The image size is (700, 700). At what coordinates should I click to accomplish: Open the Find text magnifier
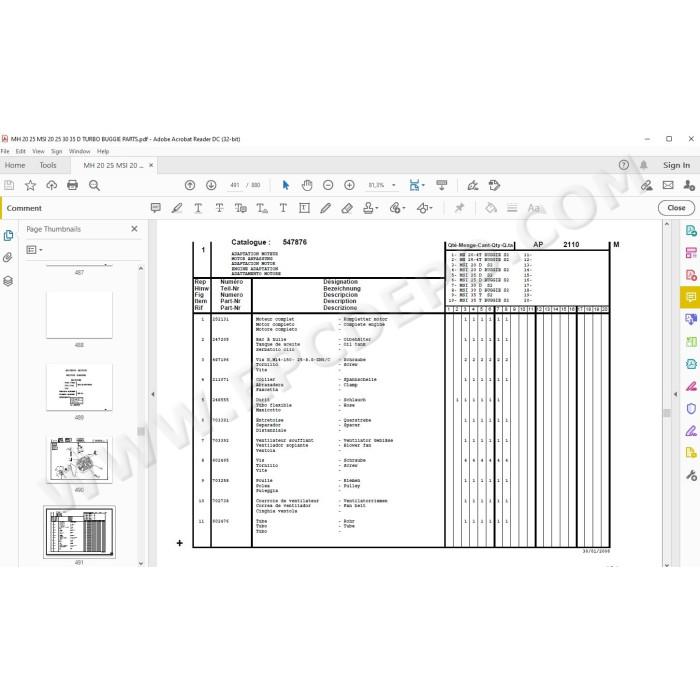coord(94,185)
